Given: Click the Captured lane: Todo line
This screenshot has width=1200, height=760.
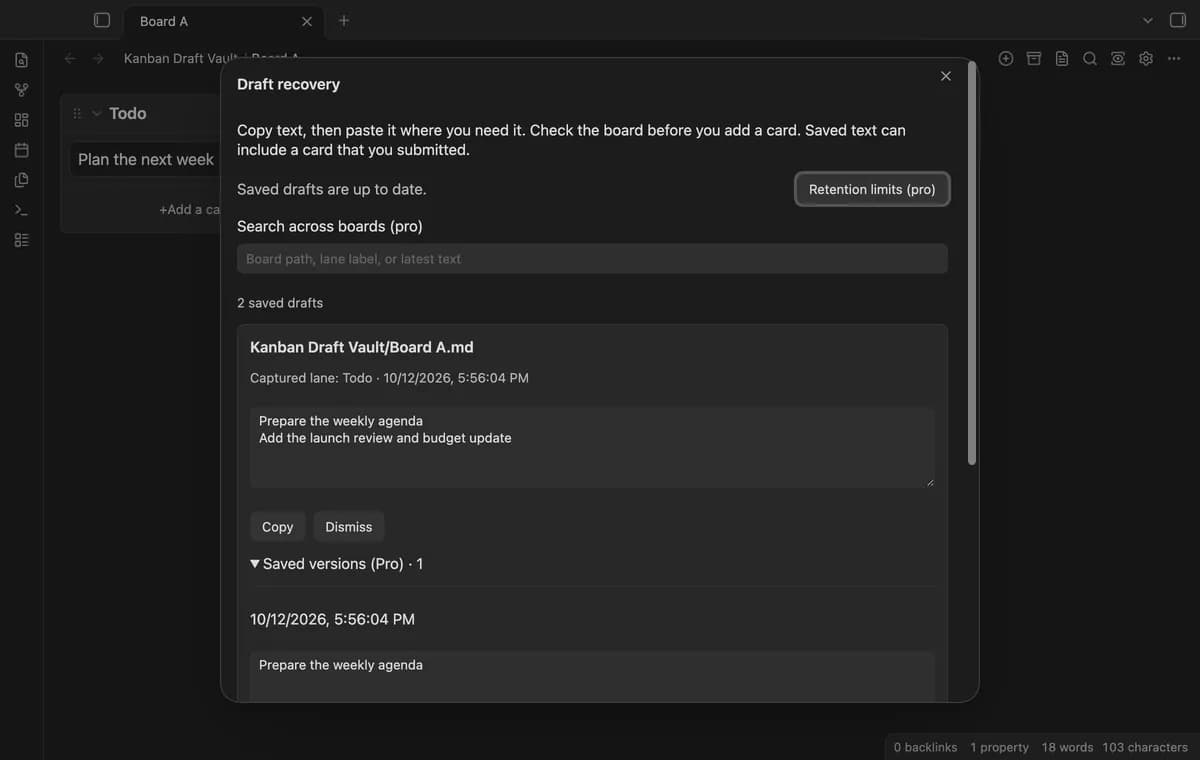Looking at the screenshot, I should (x=389, y=378).
